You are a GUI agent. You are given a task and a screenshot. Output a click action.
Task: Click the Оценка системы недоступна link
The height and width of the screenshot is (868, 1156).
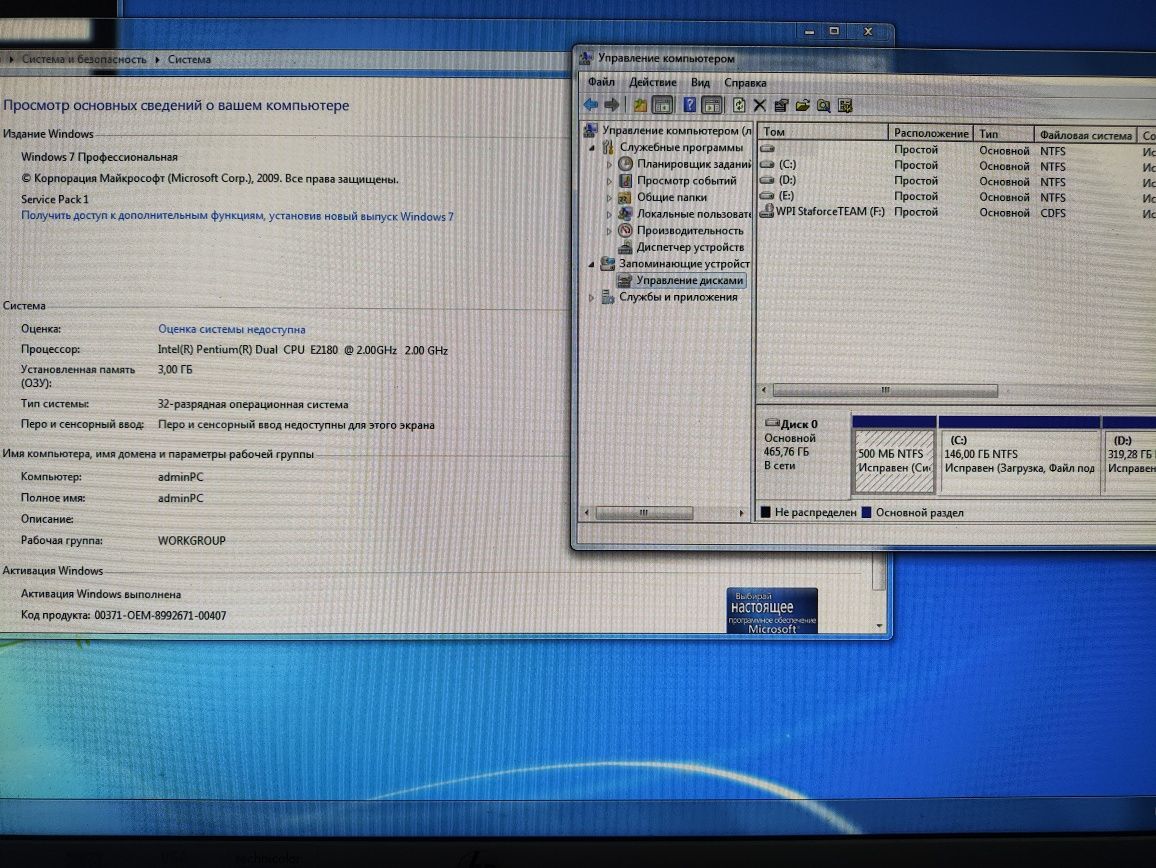(231, 329)
